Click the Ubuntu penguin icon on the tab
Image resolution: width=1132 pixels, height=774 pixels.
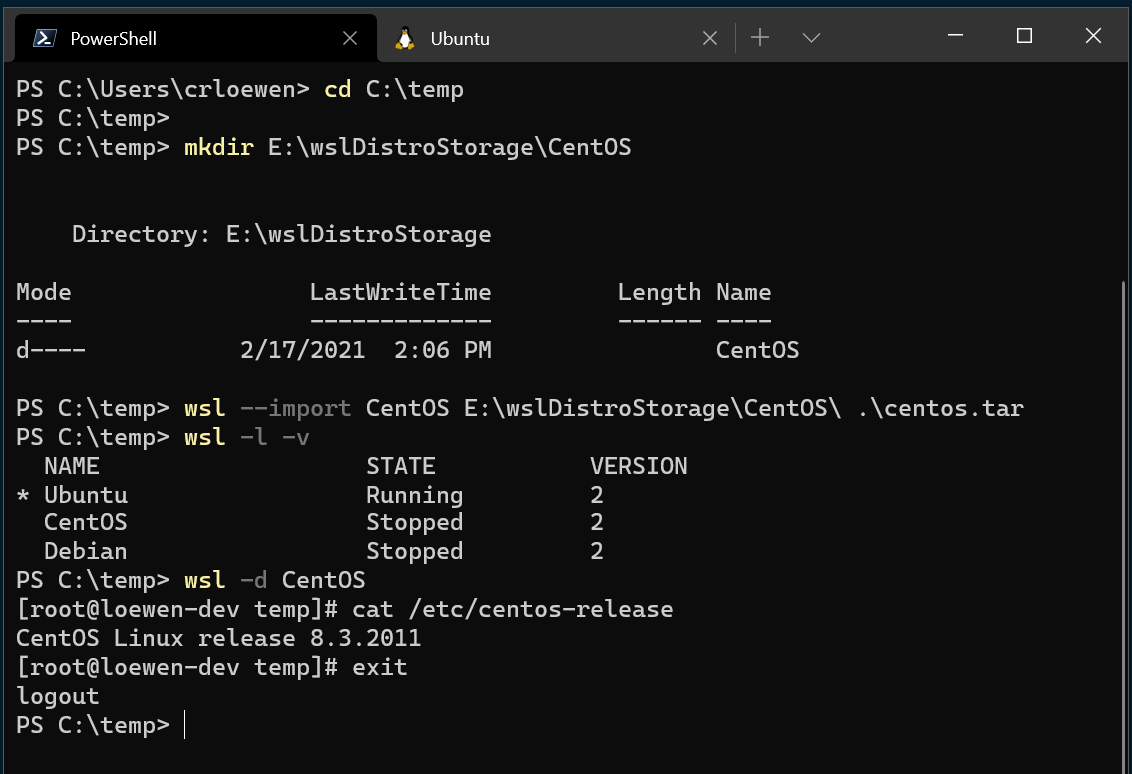point(404,38)
